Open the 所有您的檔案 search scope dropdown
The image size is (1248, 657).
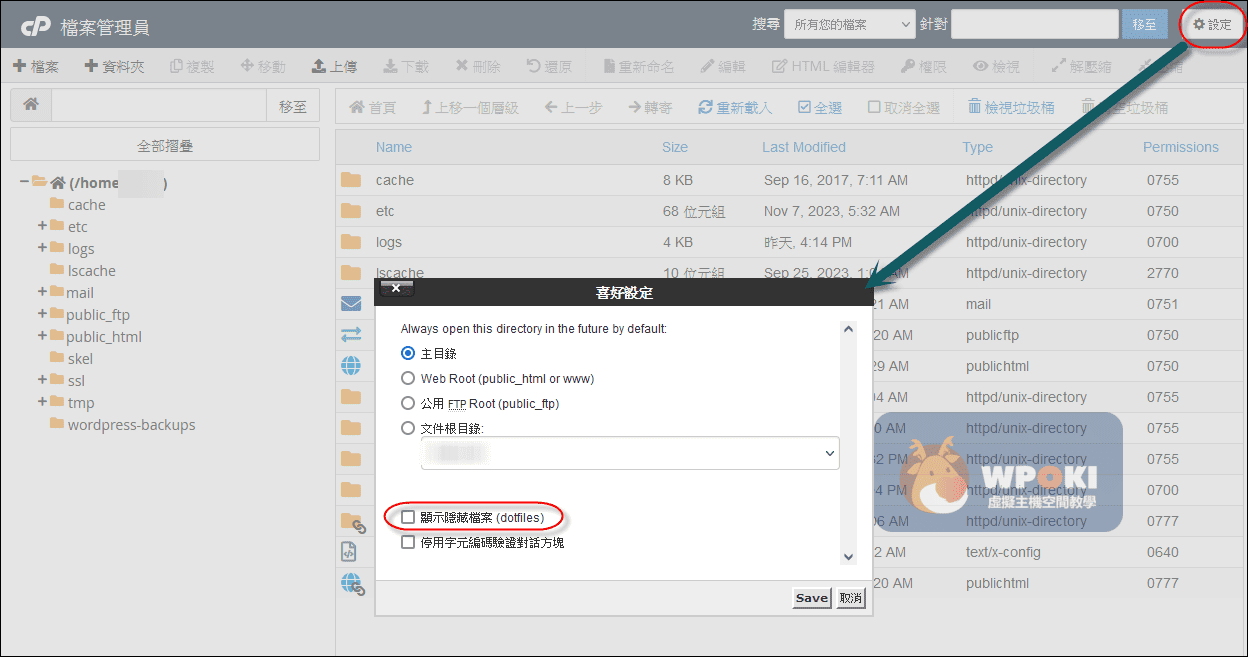pyautogui.click(x=849, y=24)
